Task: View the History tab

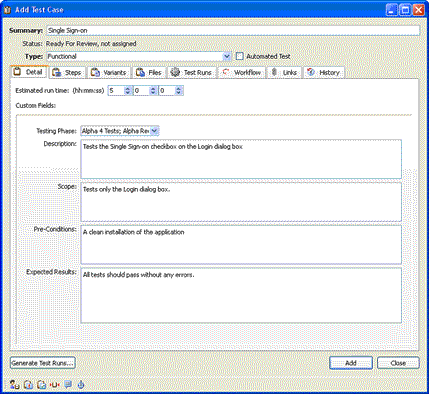Action: coord(324,73)
